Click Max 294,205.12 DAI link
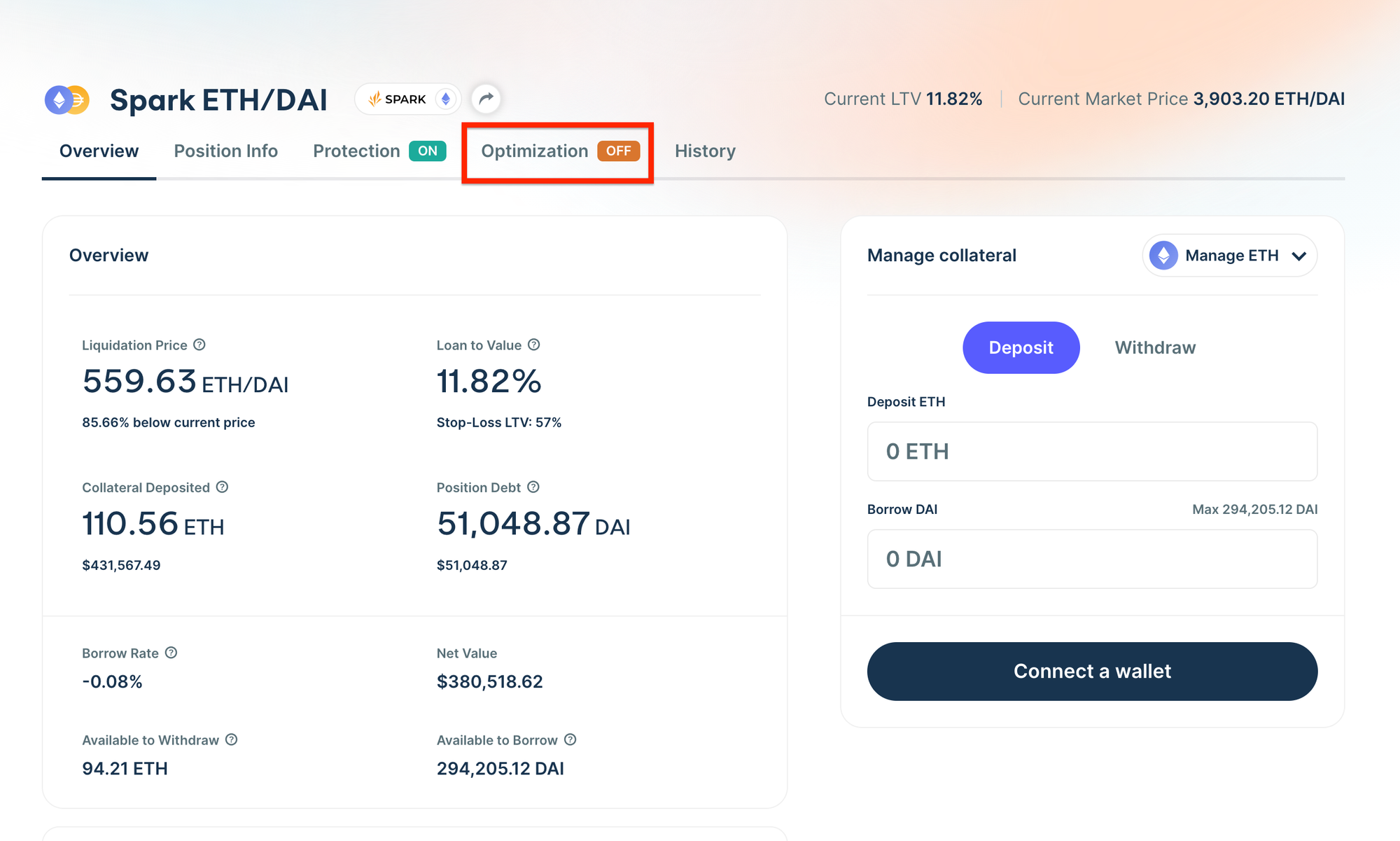The width and height of the screenshot is (1400, 841). pyautogui.click(x=1254, y=509)
